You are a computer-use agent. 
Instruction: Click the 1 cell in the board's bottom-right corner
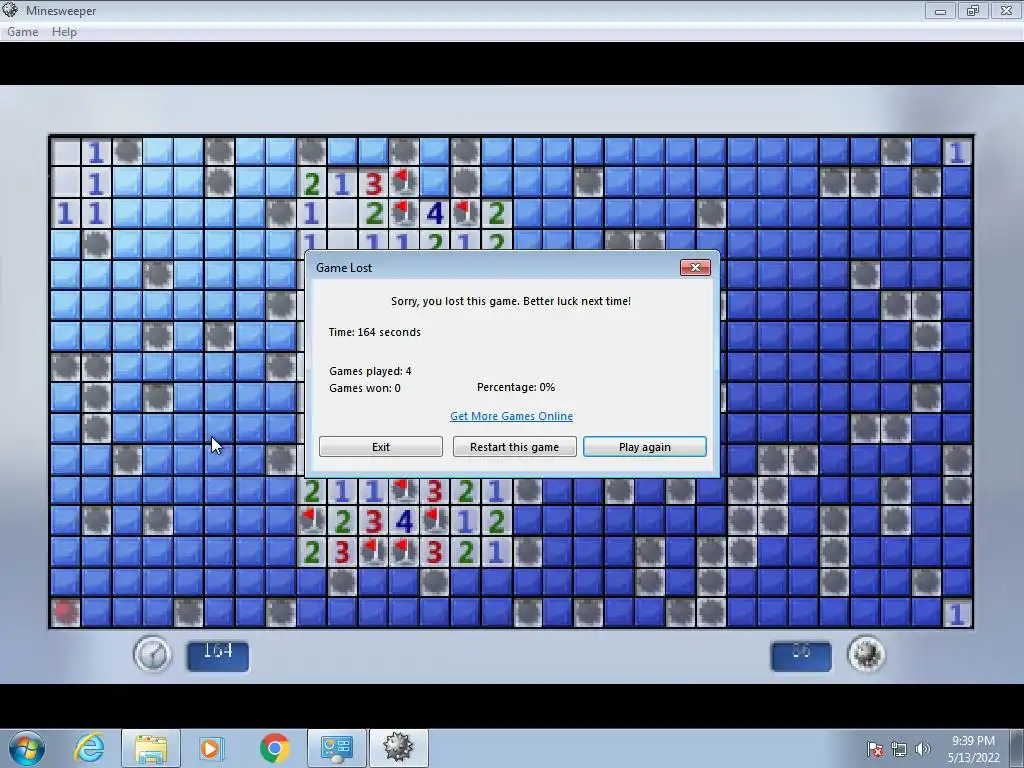point(957,613)
